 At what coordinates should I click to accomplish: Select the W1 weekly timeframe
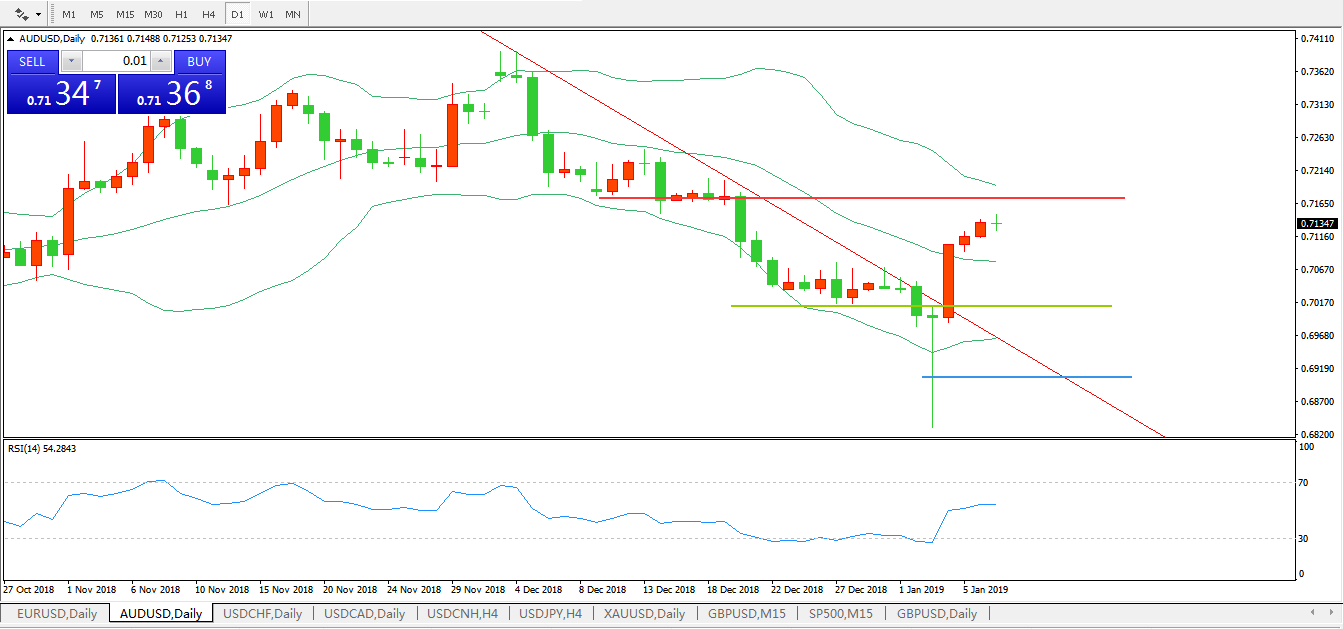coord(265,14)
